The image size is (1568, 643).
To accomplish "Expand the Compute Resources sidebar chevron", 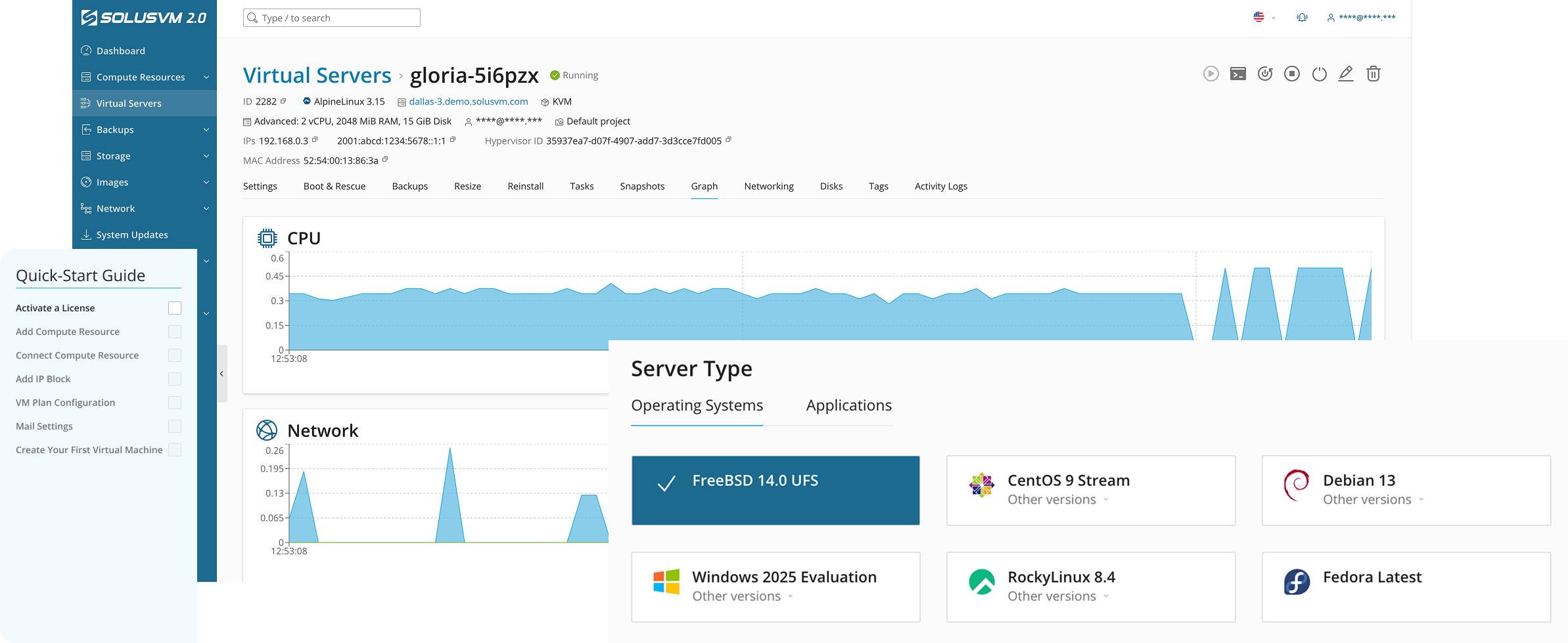I will tap(206, 78).
